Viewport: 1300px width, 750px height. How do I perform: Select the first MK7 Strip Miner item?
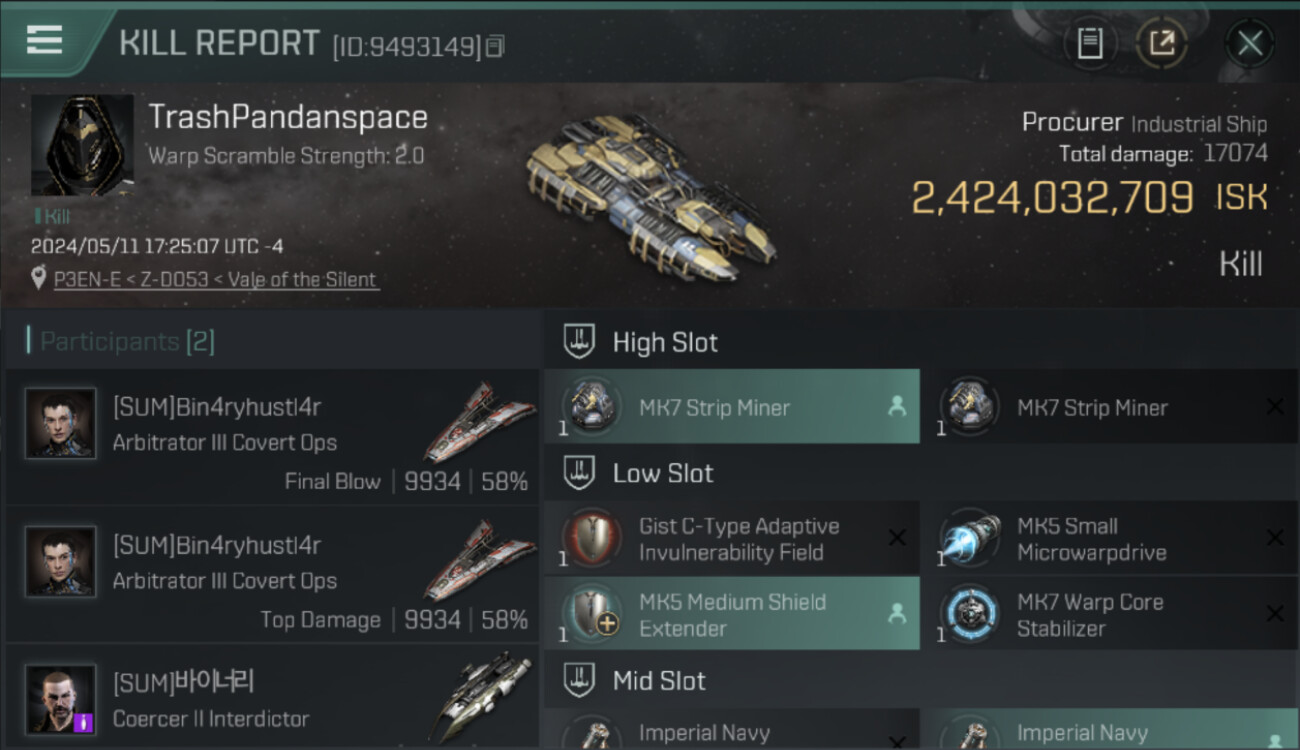(732, 407)
